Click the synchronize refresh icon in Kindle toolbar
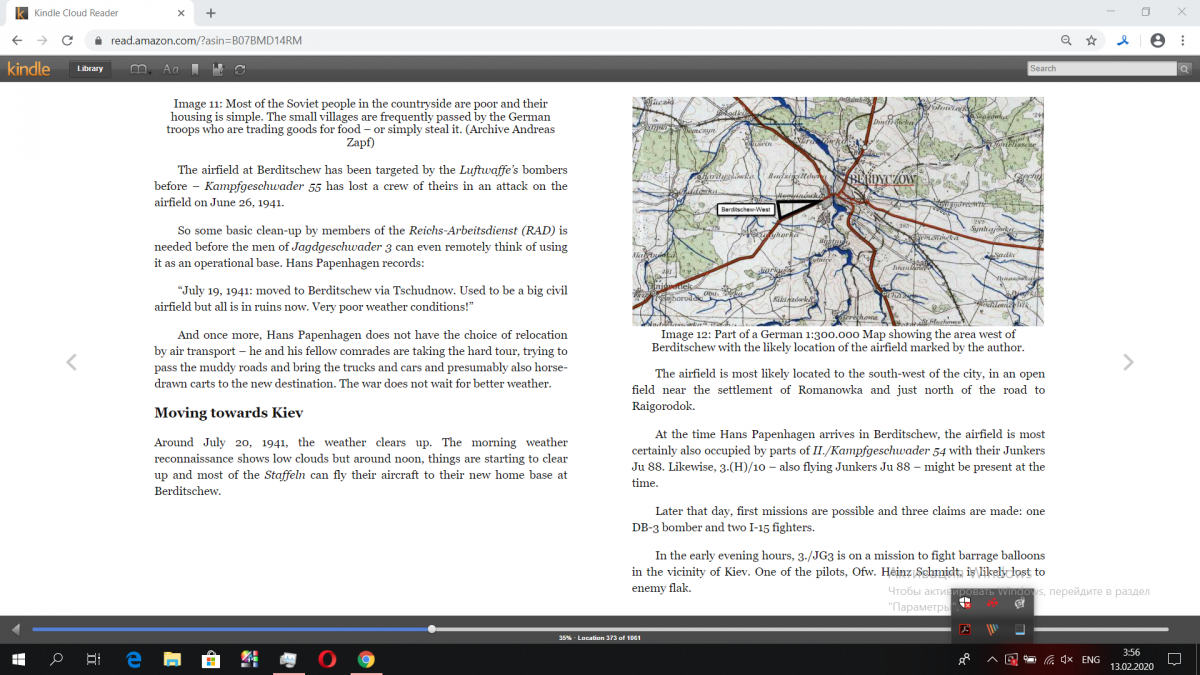The width and height of the screenshot is (1200, 675). click(x=240, y=69)
